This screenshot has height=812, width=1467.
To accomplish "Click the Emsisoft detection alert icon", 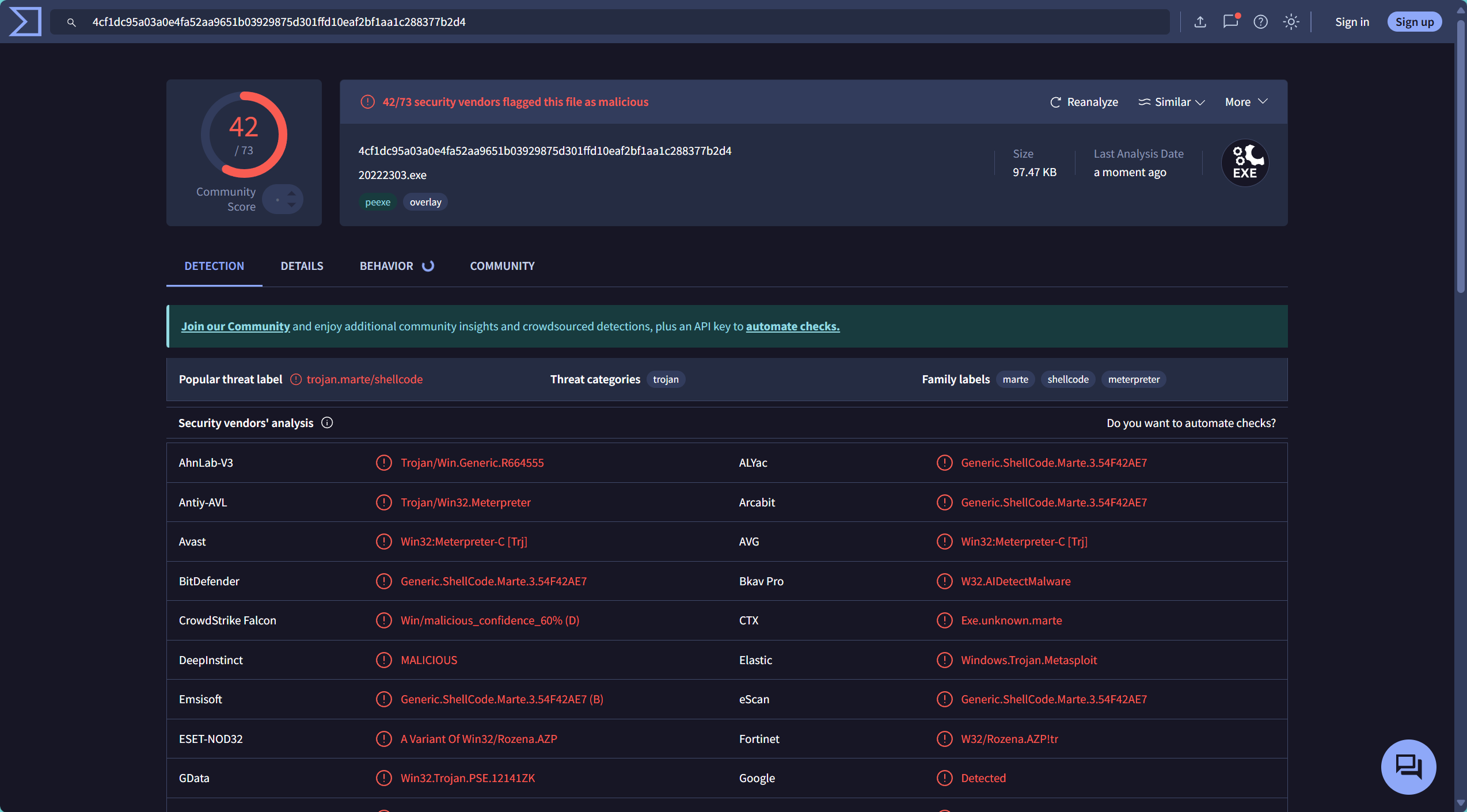I will (x=383, y=699).
